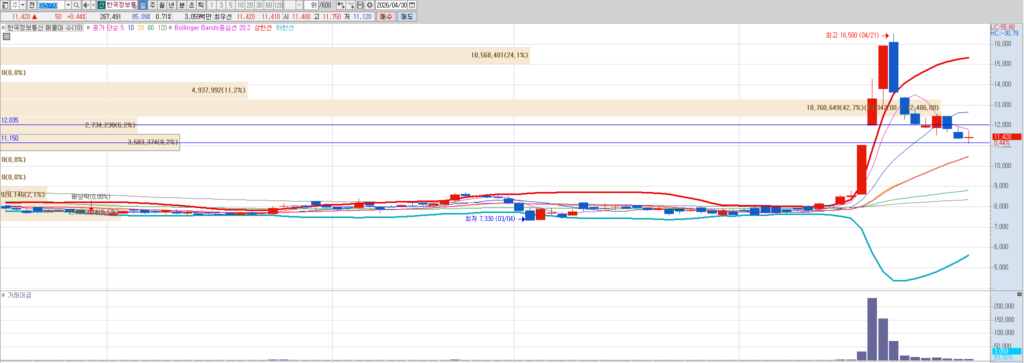Click the 최저 7,330 (03/04) marker

click(494, 219)
